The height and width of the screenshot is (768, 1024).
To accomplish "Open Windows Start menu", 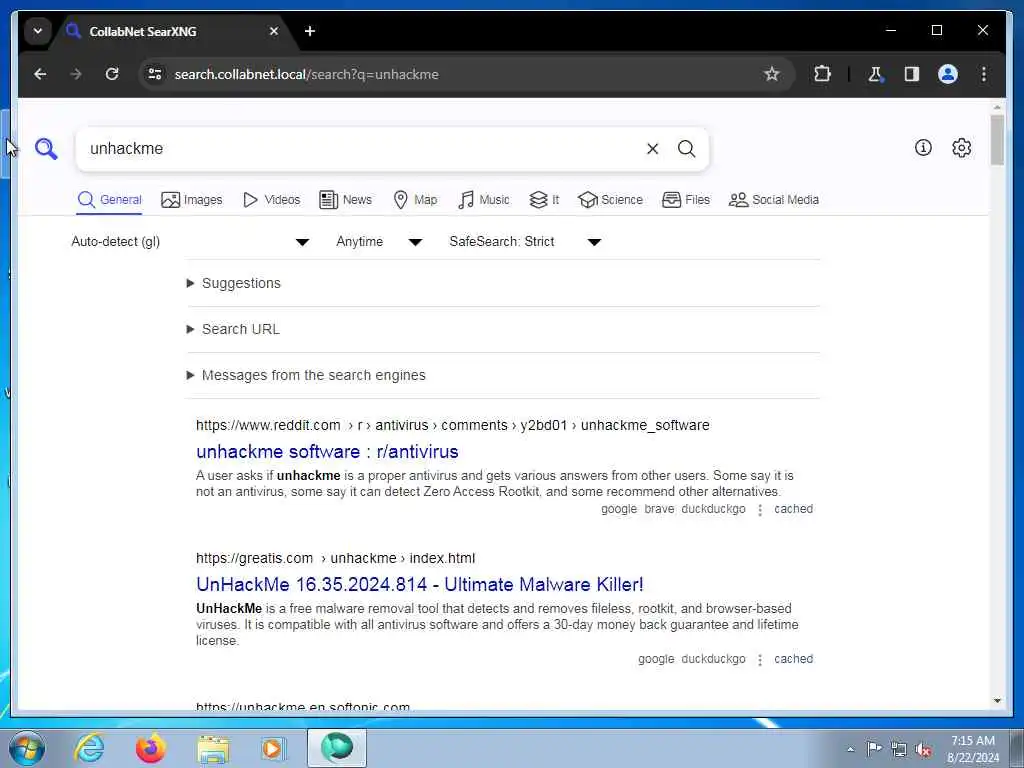I will (x=27, y=748).
